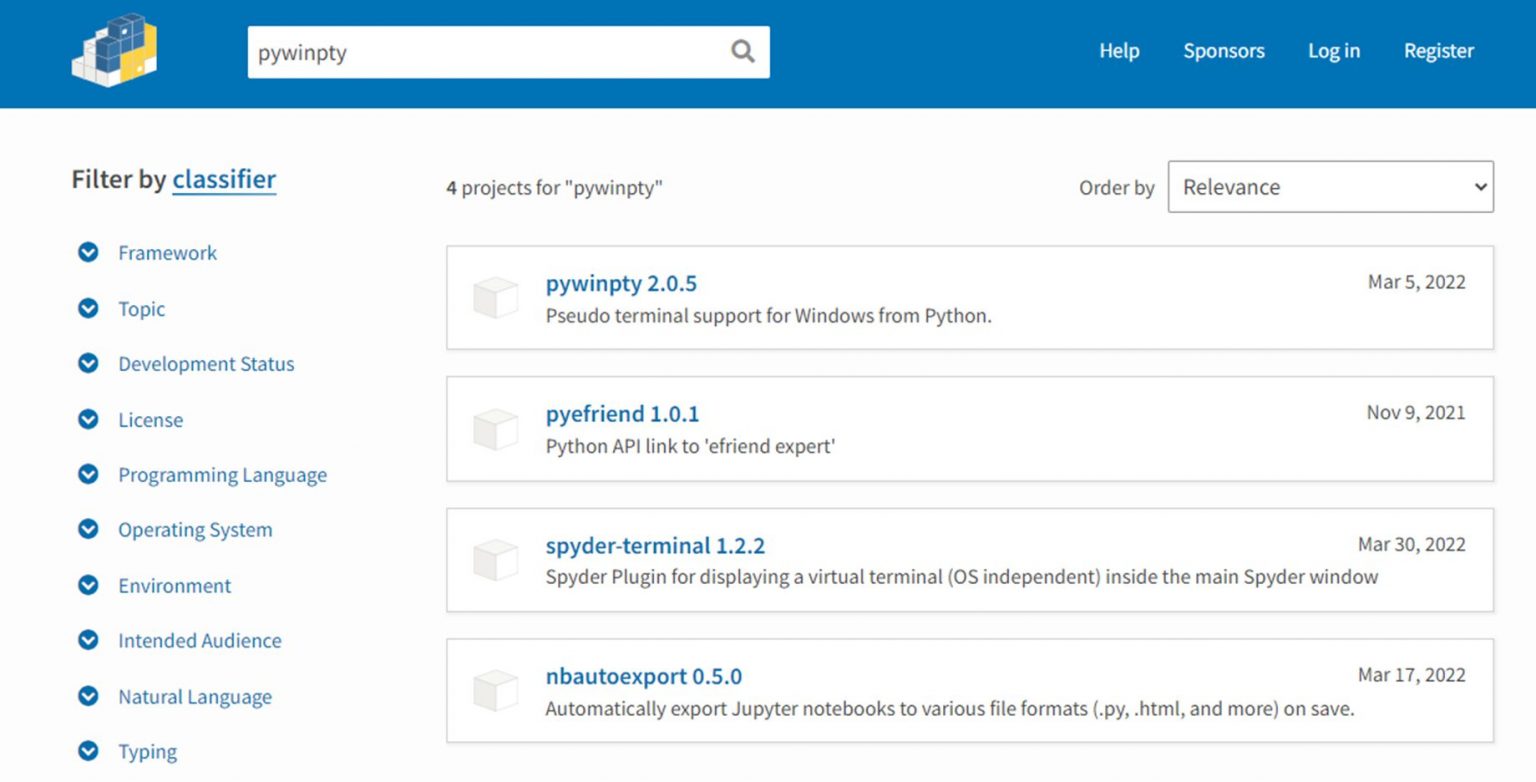Click the Log in link
The image size is (1536, 782).
point(1333,51)
